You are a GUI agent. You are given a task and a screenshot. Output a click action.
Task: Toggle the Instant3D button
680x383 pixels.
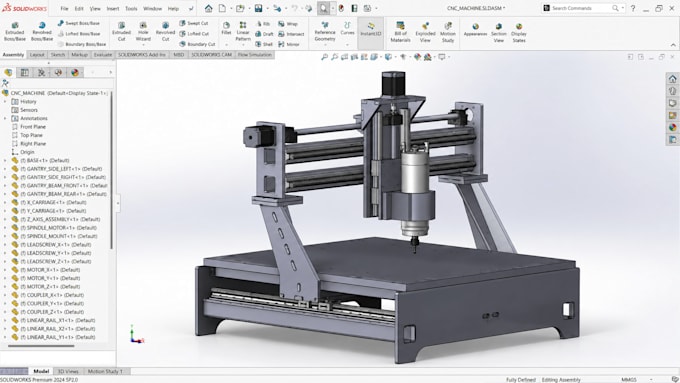(370, 29)
